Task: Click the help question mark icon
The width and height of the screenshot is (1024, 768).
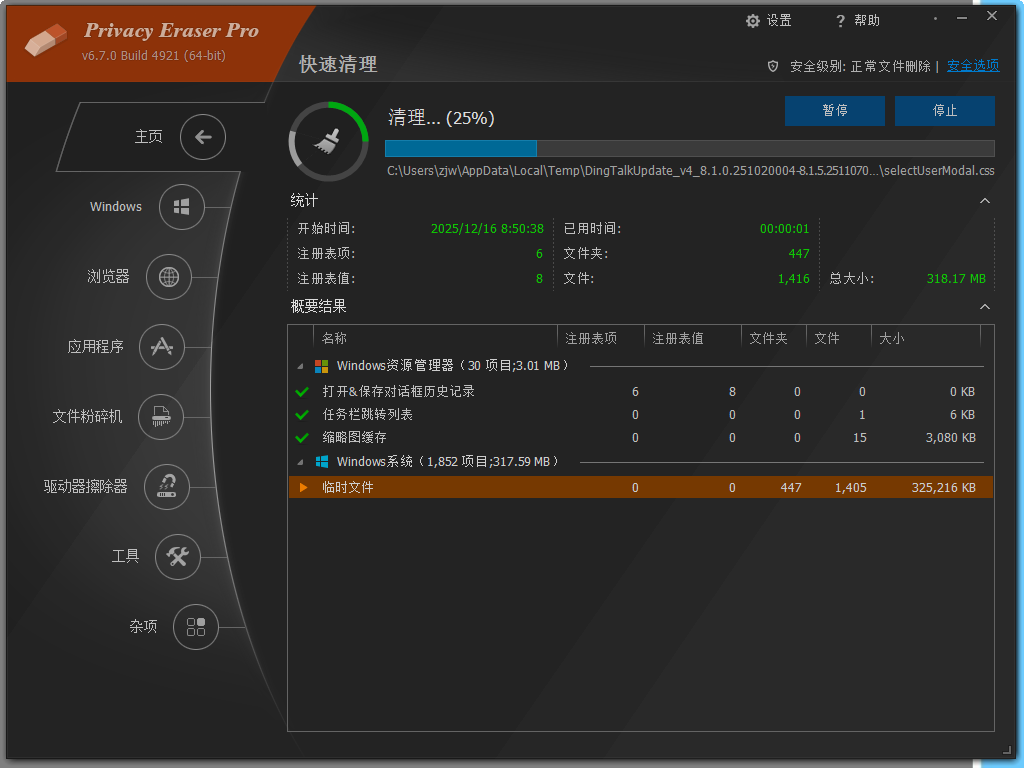Action: (840, 21)
